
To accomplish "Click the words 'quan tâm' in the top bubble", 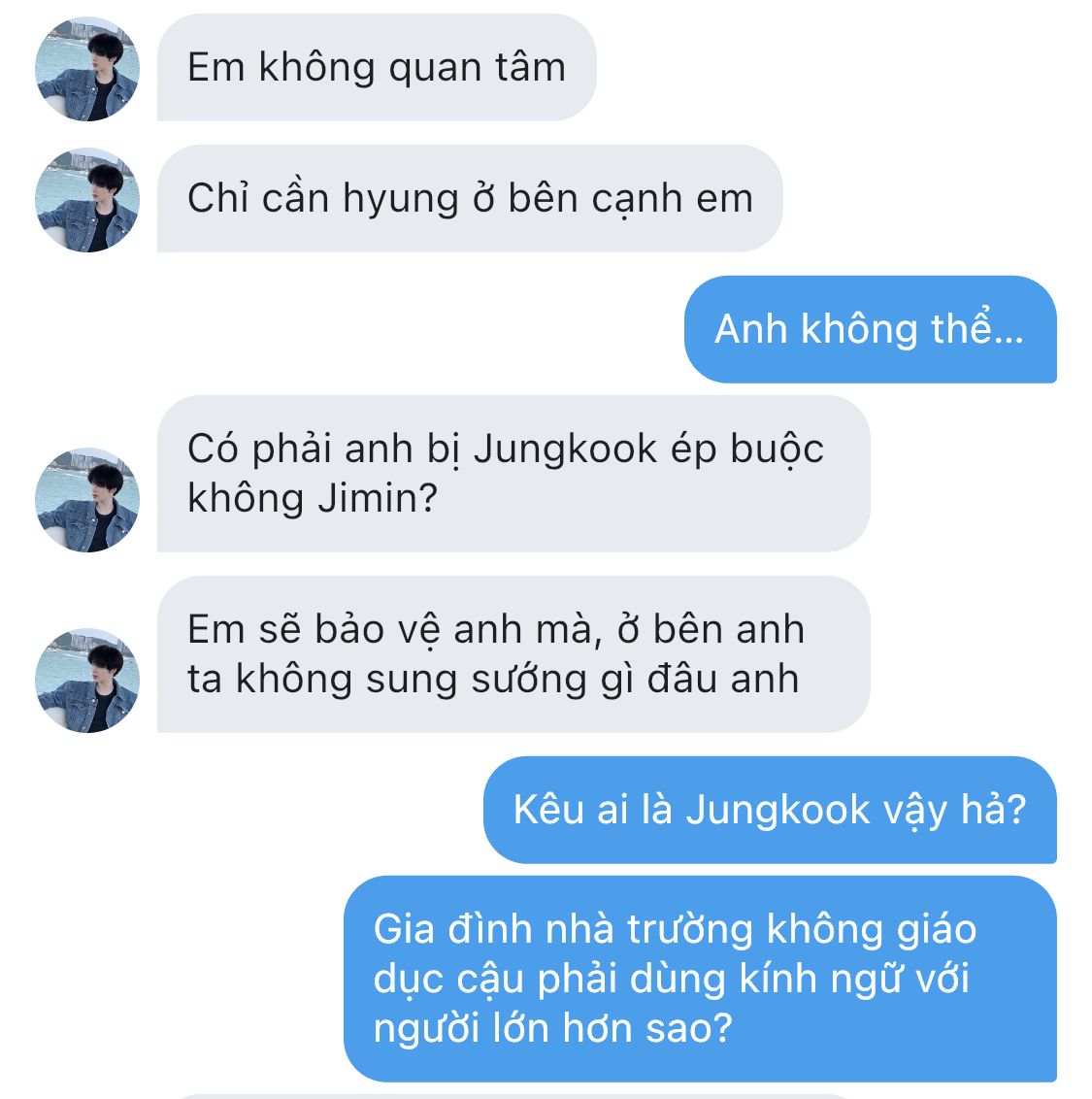I will coord(477,68).
